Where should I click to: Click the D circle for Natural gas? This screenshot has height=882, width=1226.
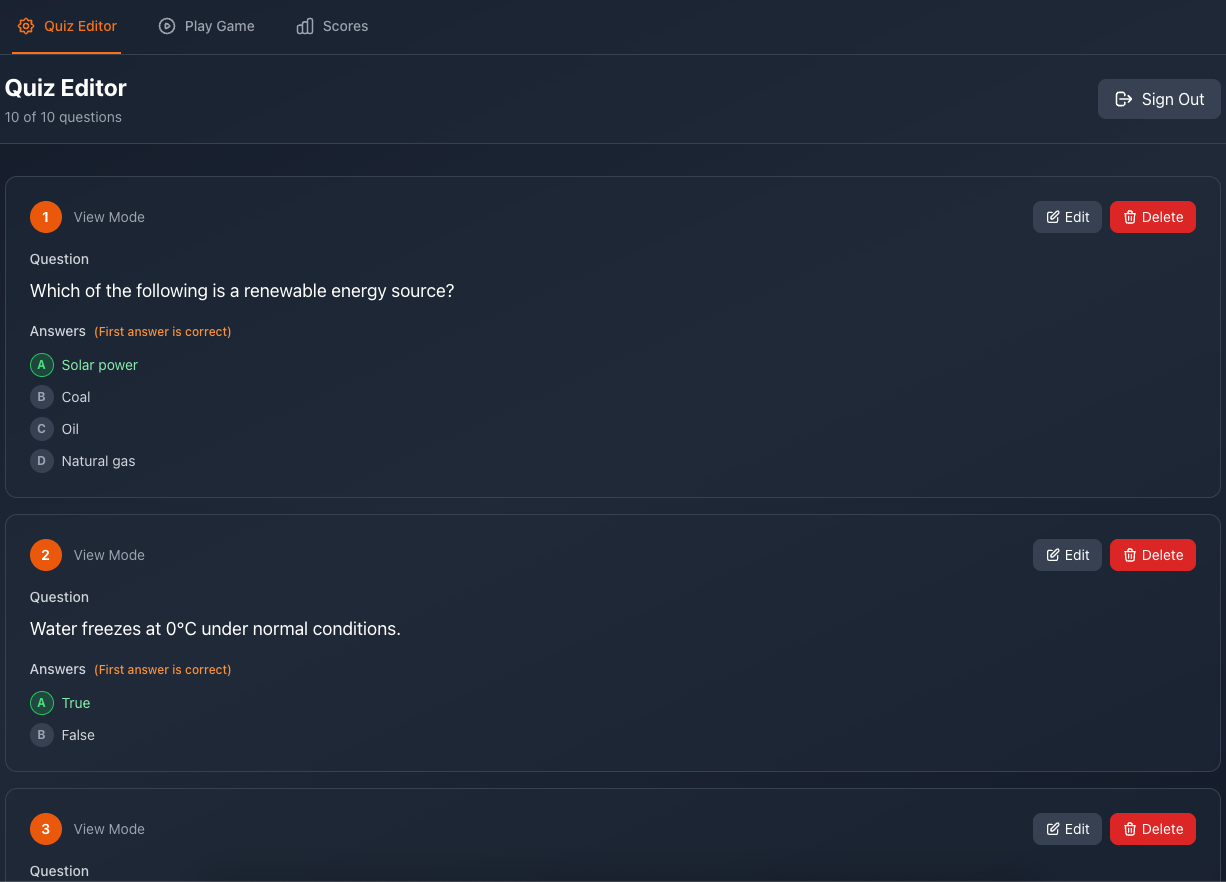41,461
